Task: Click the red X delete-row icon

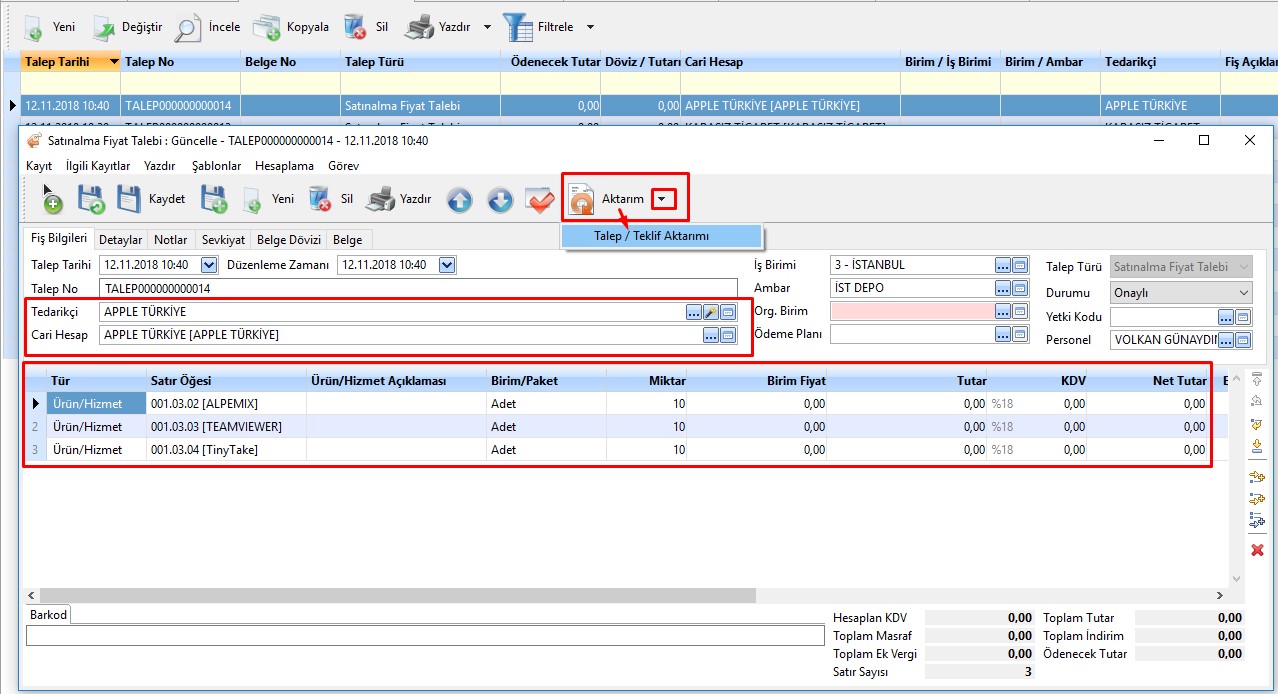Action: coord(1257,550)
